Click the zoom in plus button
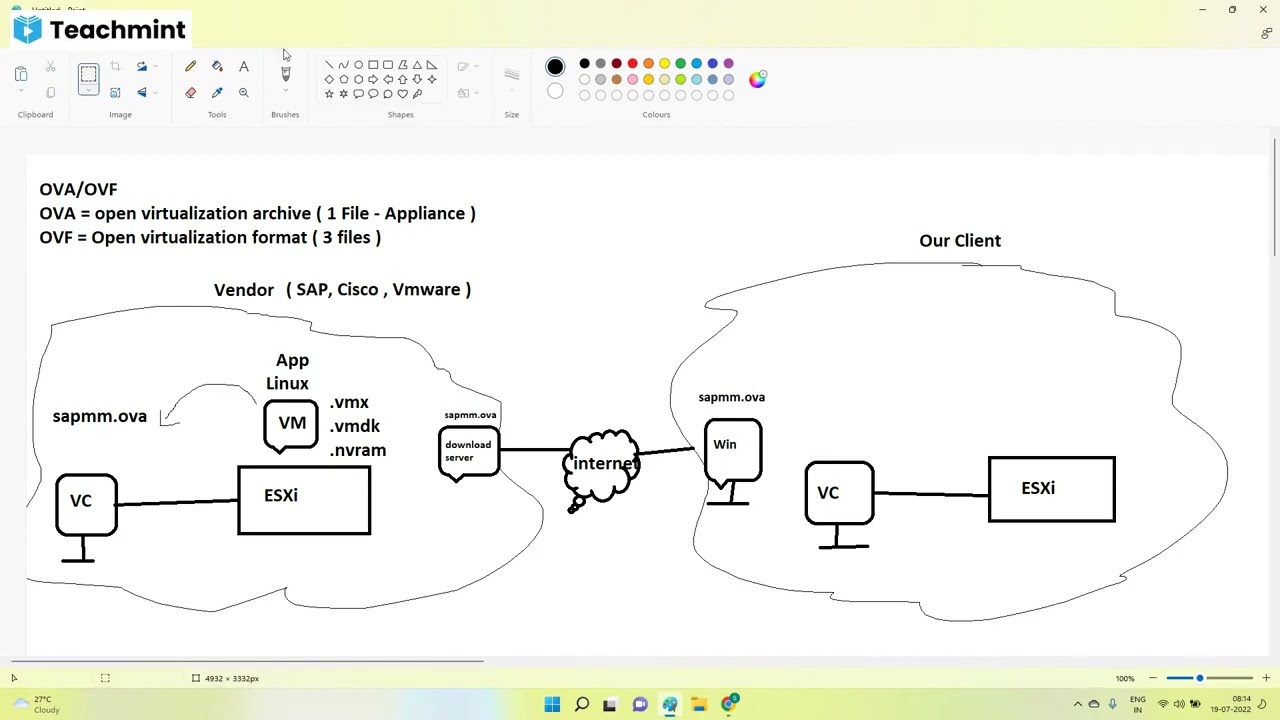The image size is (1280, 720). pos(1266,679)
